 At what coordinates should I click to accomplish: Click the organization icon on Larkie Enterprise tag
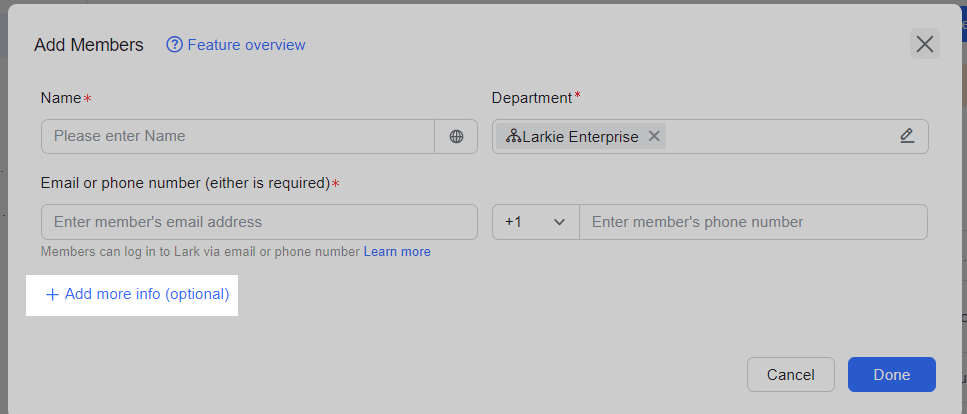click(x=513, y=137)
